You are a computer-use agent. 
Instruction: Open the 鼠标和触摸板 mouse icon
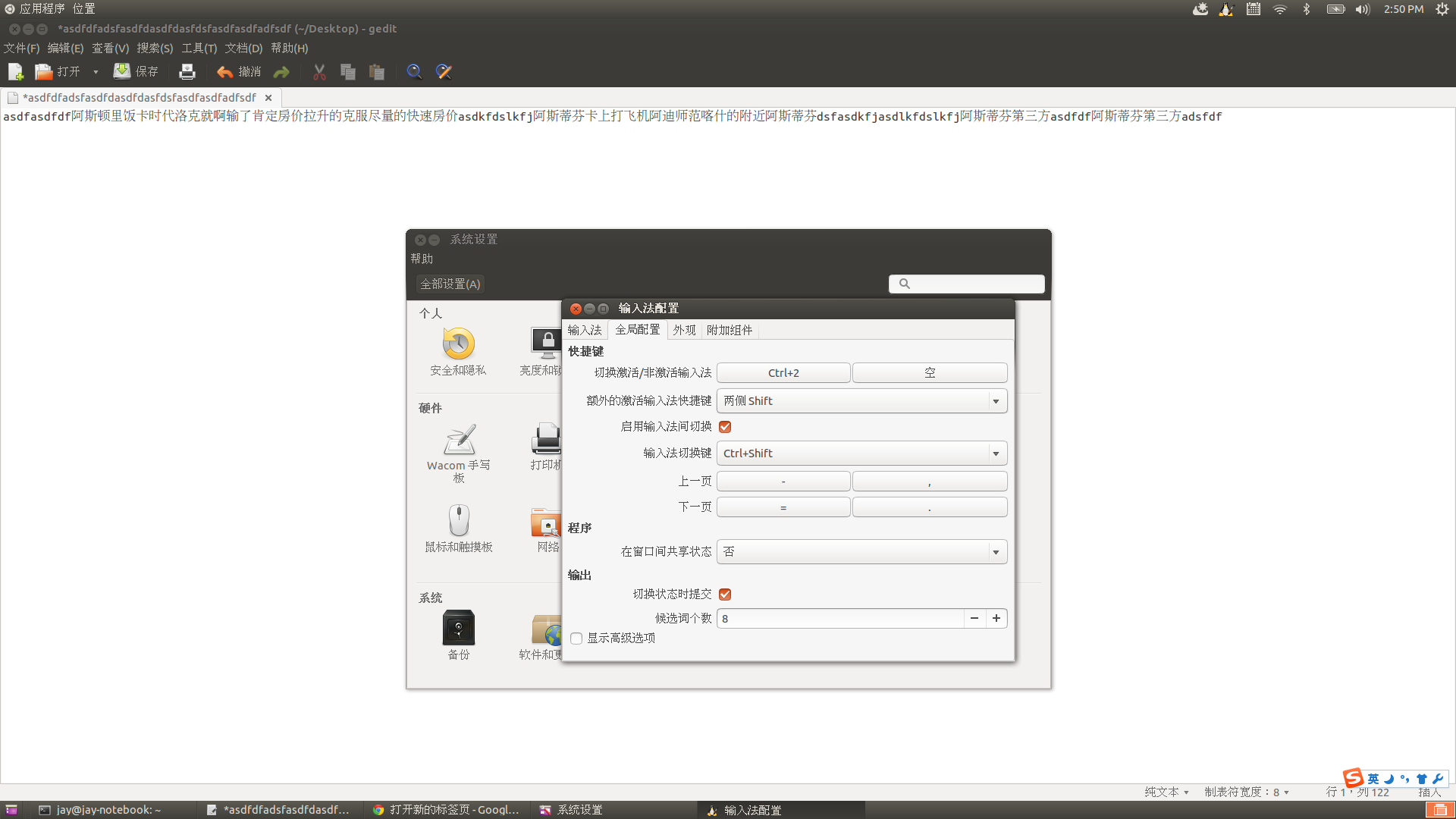point(458,521)
